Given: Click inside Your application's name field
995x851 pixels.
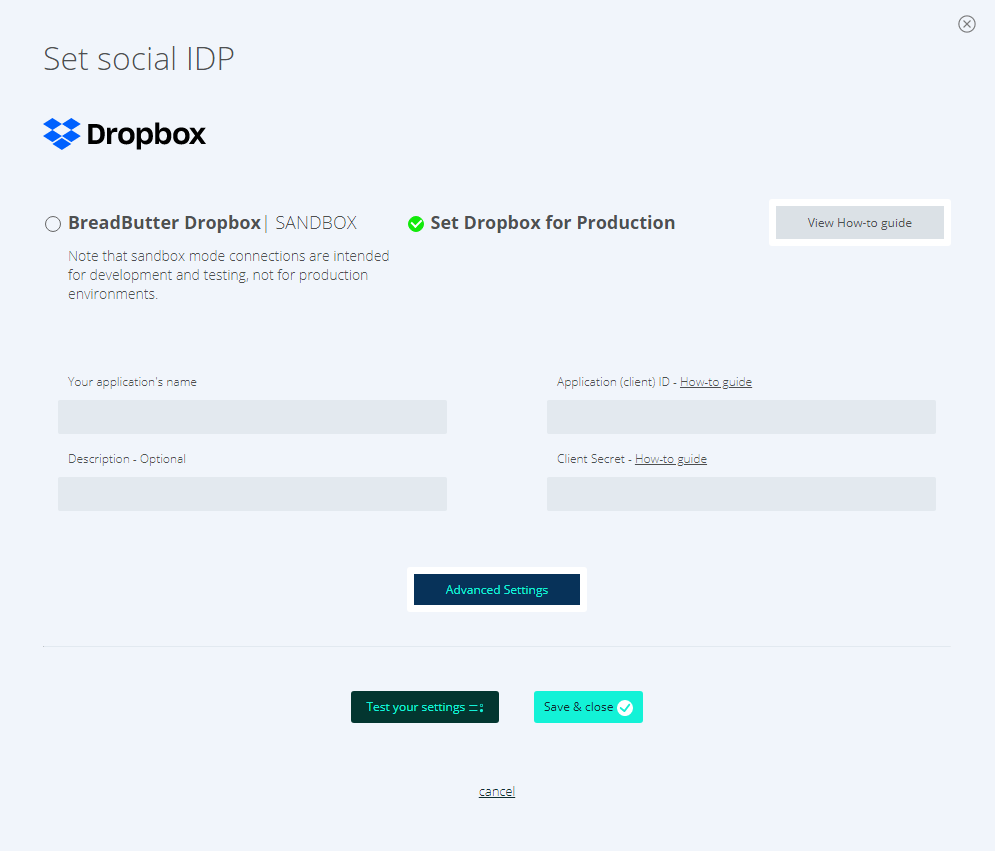Looking at the screenshot, I should click(252, 417).
